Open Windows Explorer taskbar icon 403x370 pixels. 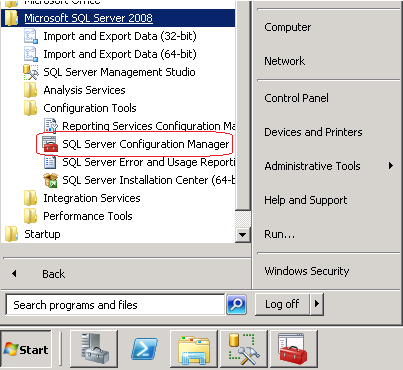pyautogui.click(x=194, y=349)
